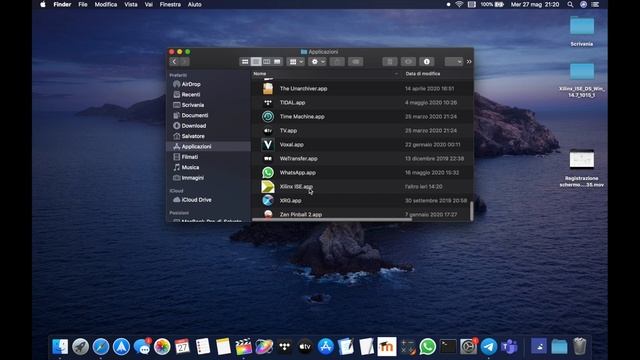Select The Unarchiver.app row

coord(362,89)
